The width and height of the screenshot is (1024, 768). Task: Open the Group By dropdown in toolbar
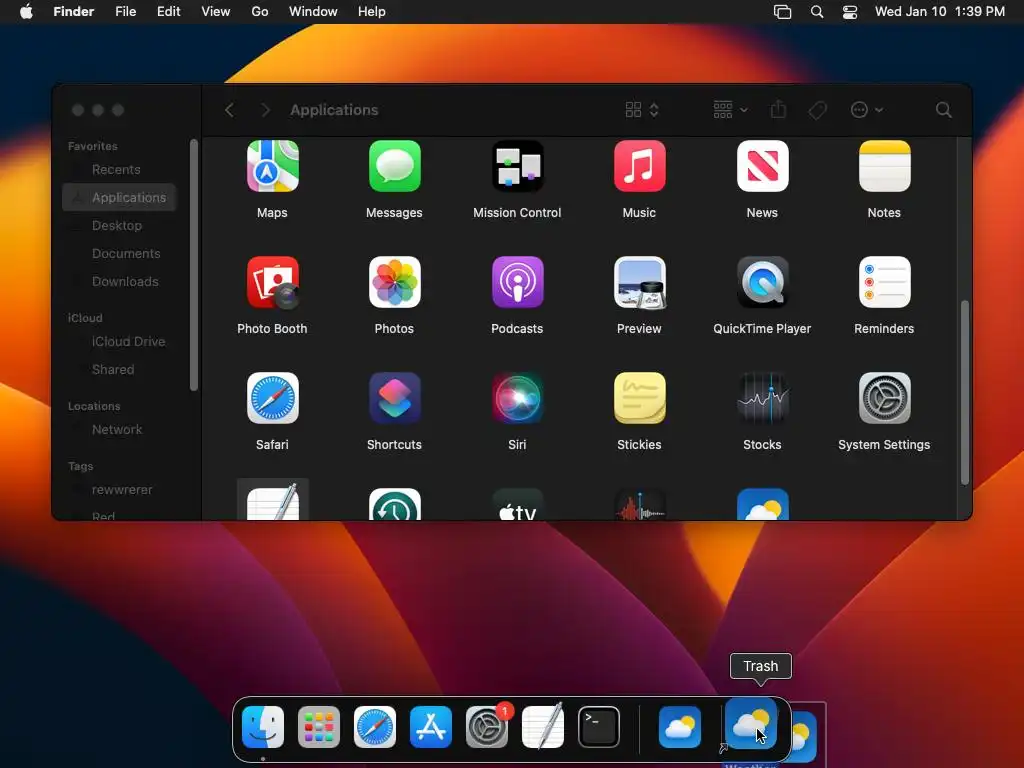(730, 110)
